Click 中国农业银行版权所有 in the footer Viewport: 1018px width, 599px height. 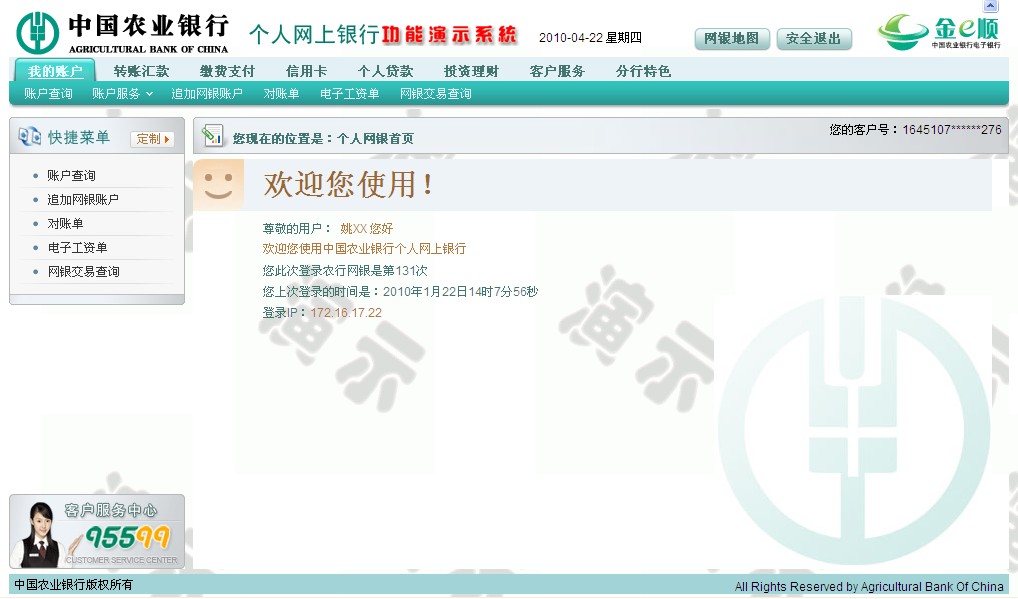click(73, 584)
